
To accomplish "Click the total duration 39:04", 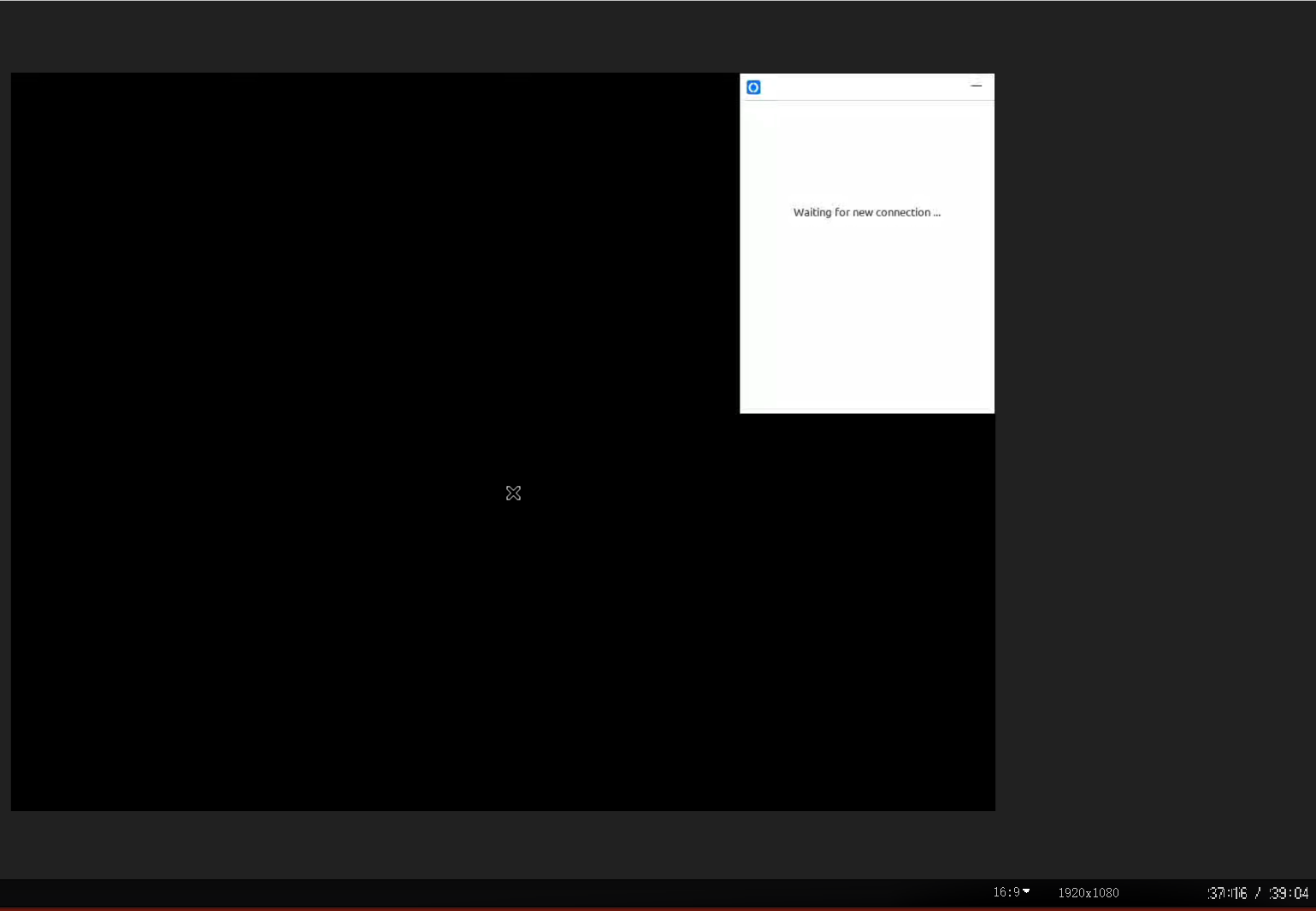I will click(x=1289, y=893).
